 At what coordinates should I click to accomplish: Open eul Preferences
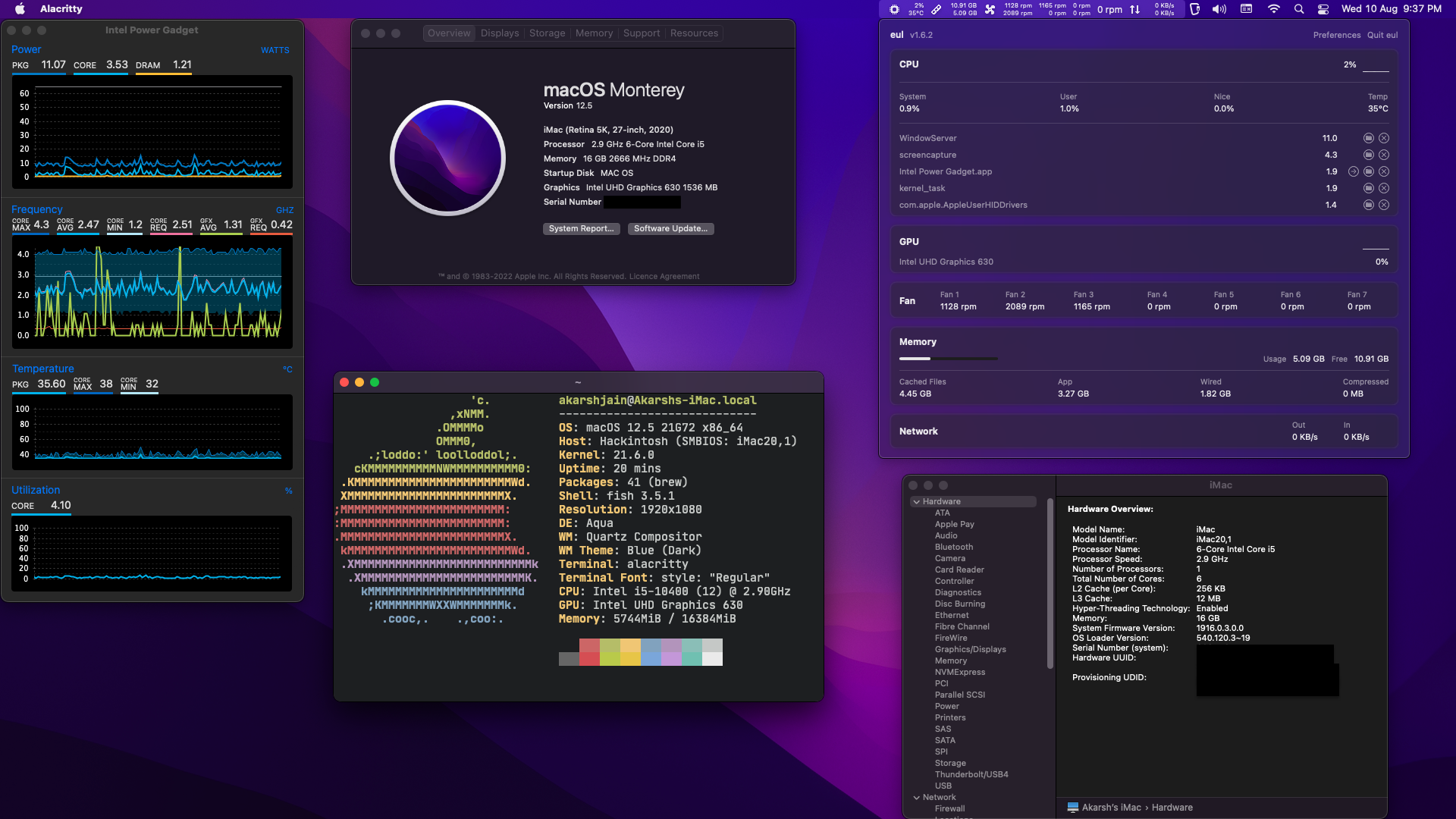[x=1337, y=35]
